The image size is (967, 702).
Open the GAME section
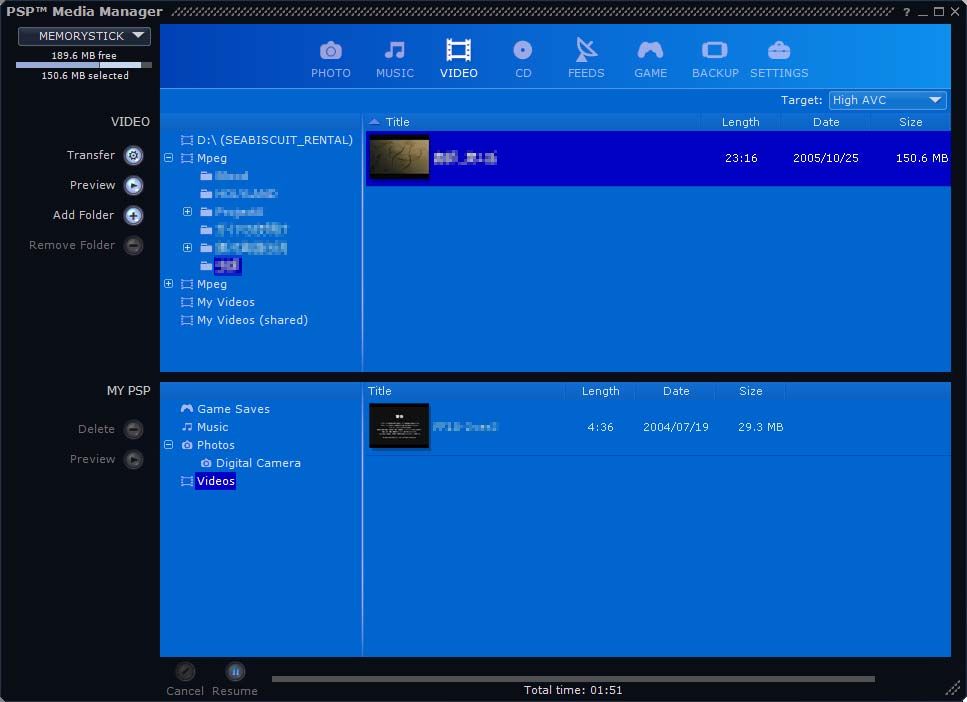[x=650, y=59]
